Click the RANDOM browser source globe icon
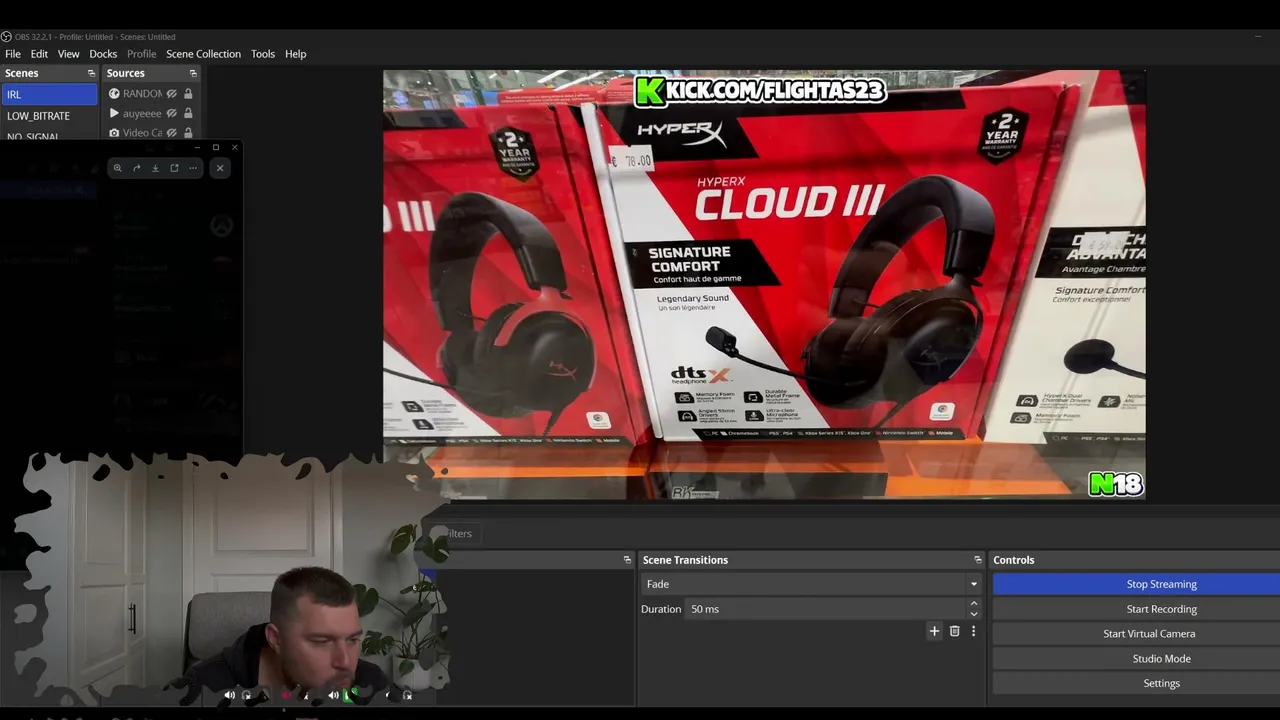The width and height of the screenshot is (1280, 720). click(x=114, y=94)
